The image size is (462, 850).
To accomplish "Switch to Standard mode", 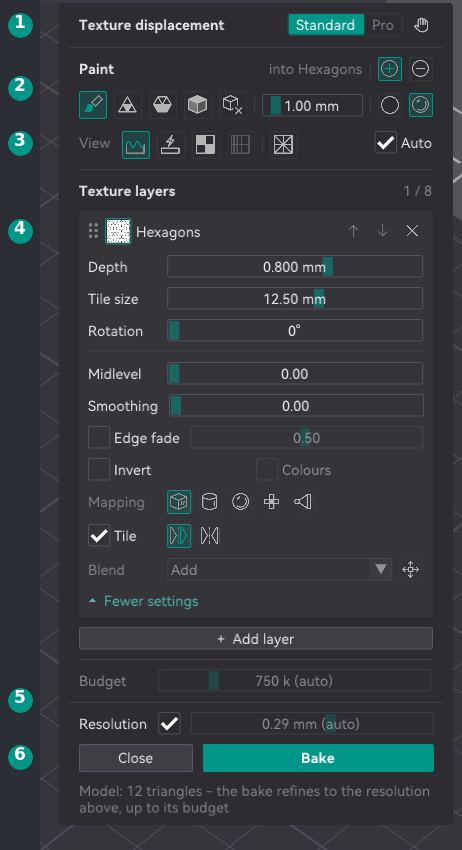I will [x=325, y=25].
